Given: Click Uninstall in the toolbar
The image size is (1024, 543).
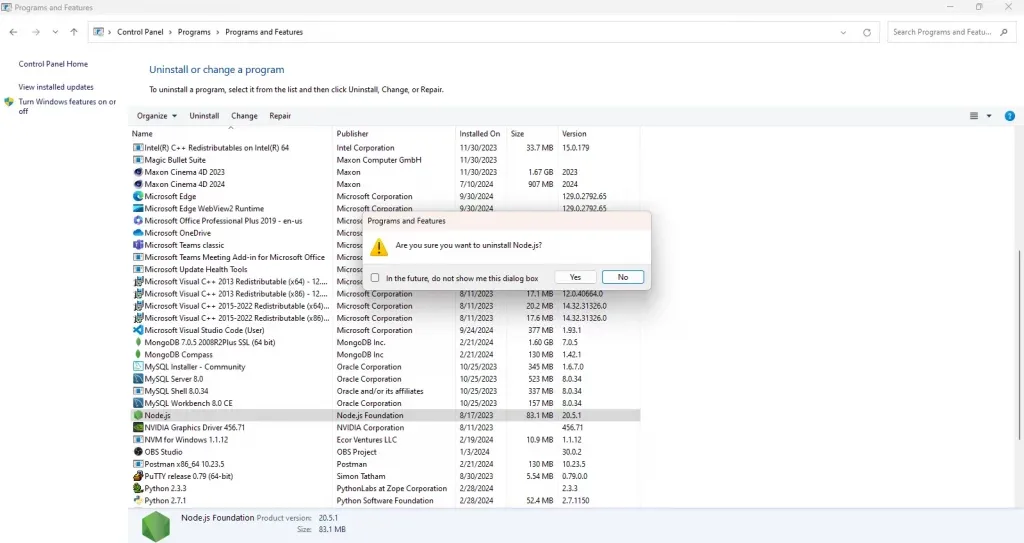Looking at the screenshot, I should 204,116.
